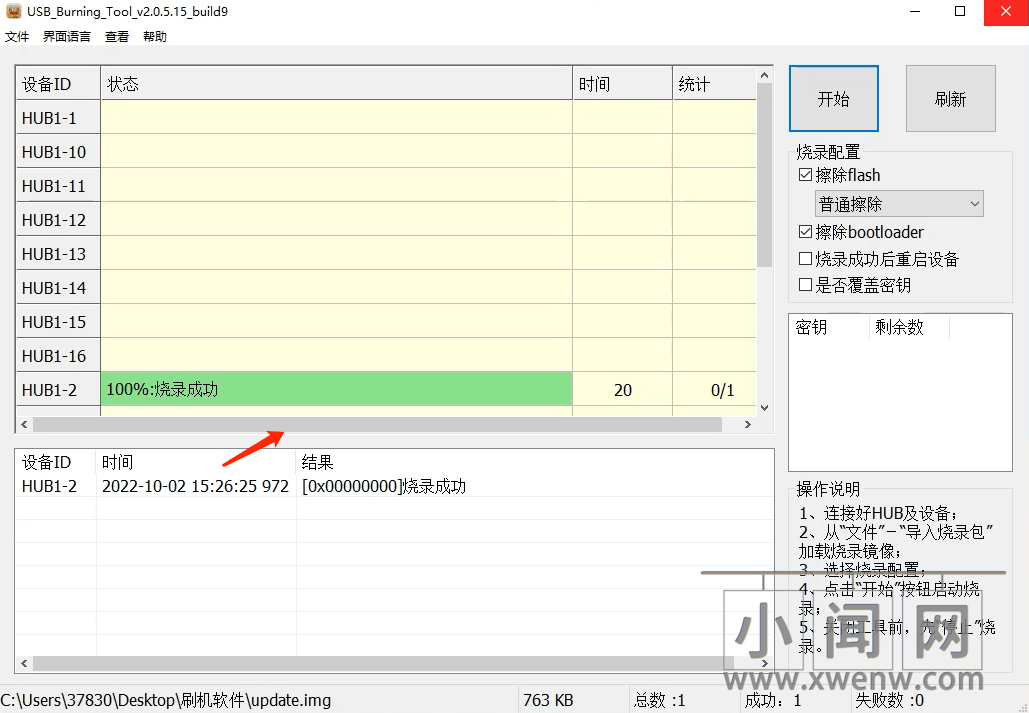Click the 开始 (Start) button
1029x713 pixels.
833,99
